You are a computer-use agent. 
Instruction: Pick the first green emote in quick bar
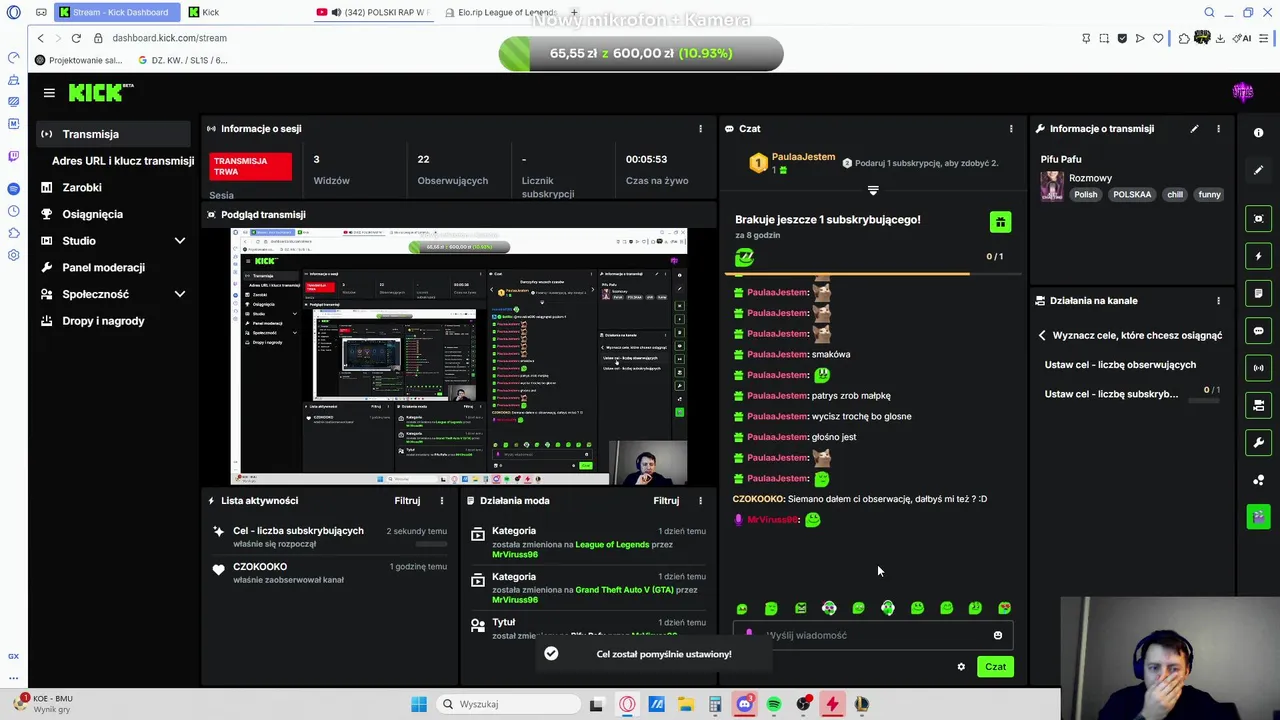(x=742, y=608)
